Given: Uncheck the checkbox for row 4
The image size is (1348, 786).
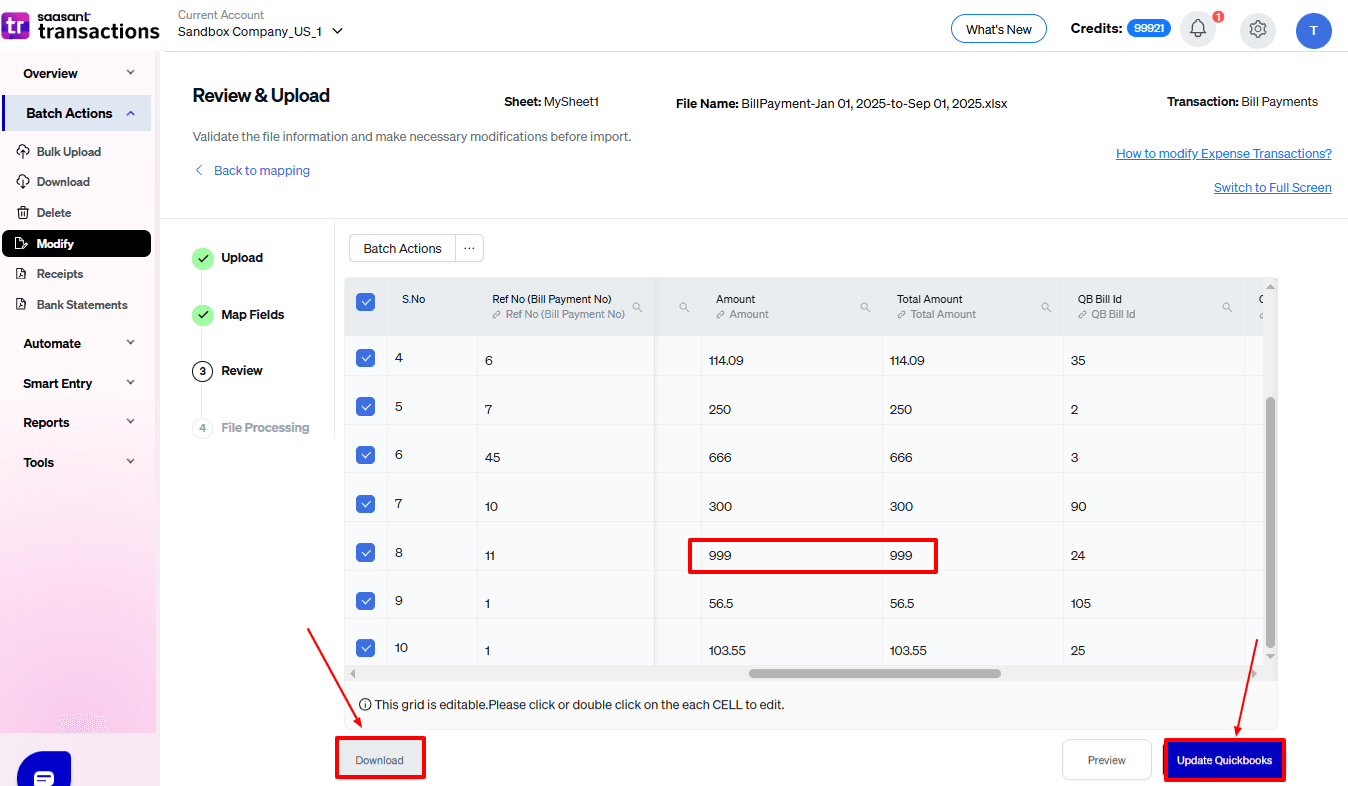Looking at the screenshot, I should pyautogui.click(x=365, y=357).
